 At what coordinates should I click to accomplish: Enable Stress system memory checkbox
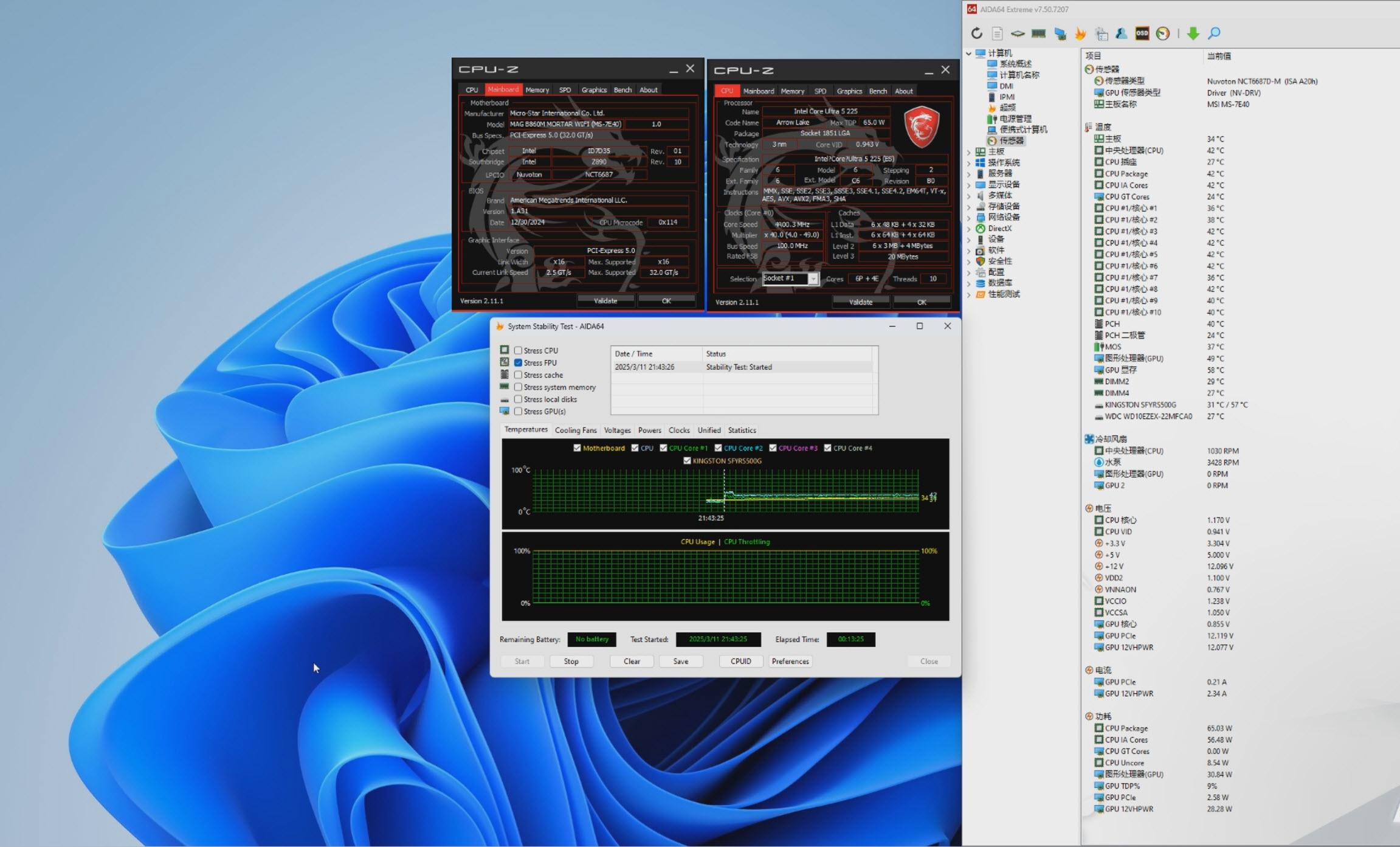[x=518, y=387]
